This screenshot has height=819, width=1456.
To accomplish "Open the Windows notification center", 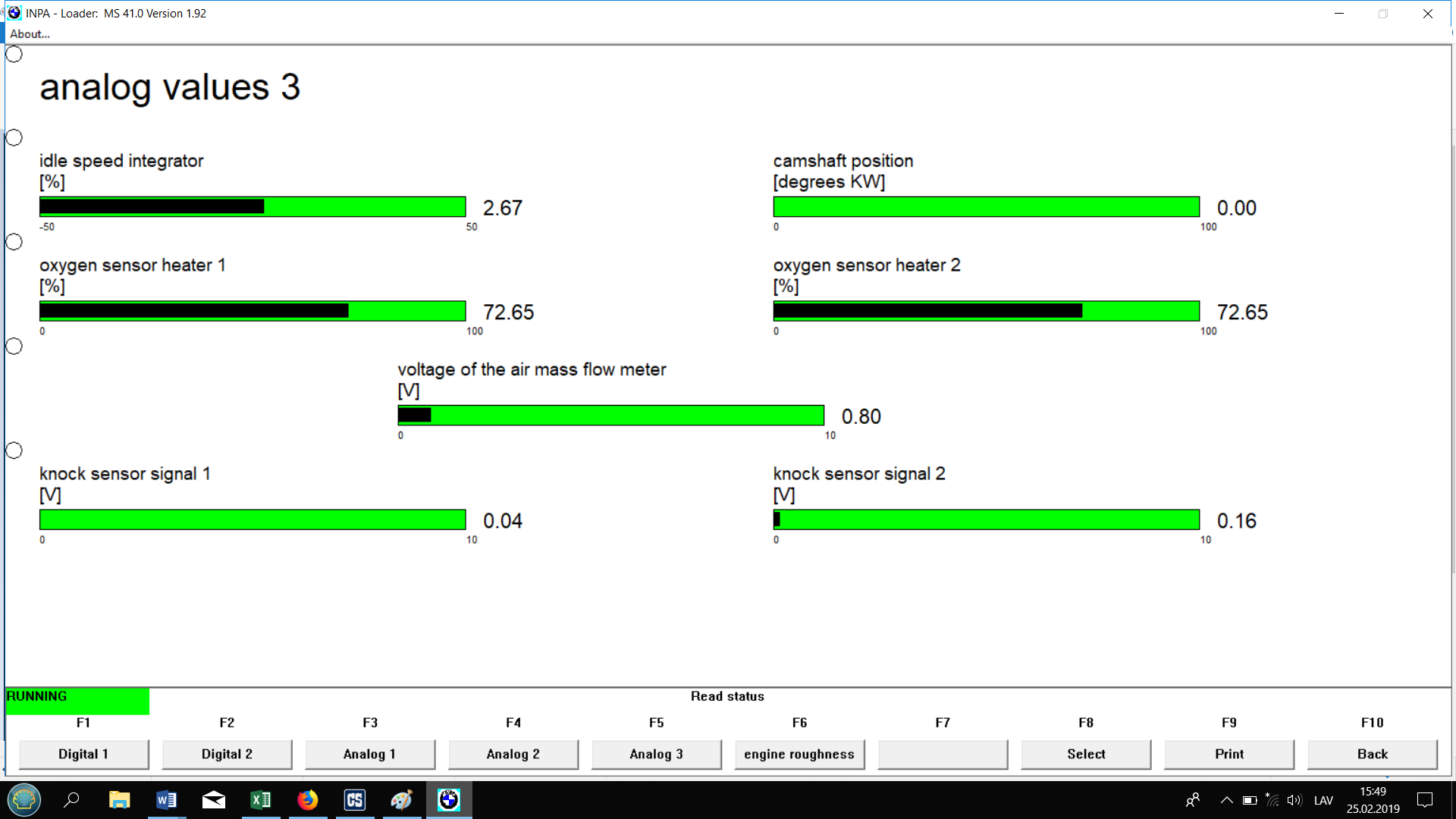I will [1425, 800].
